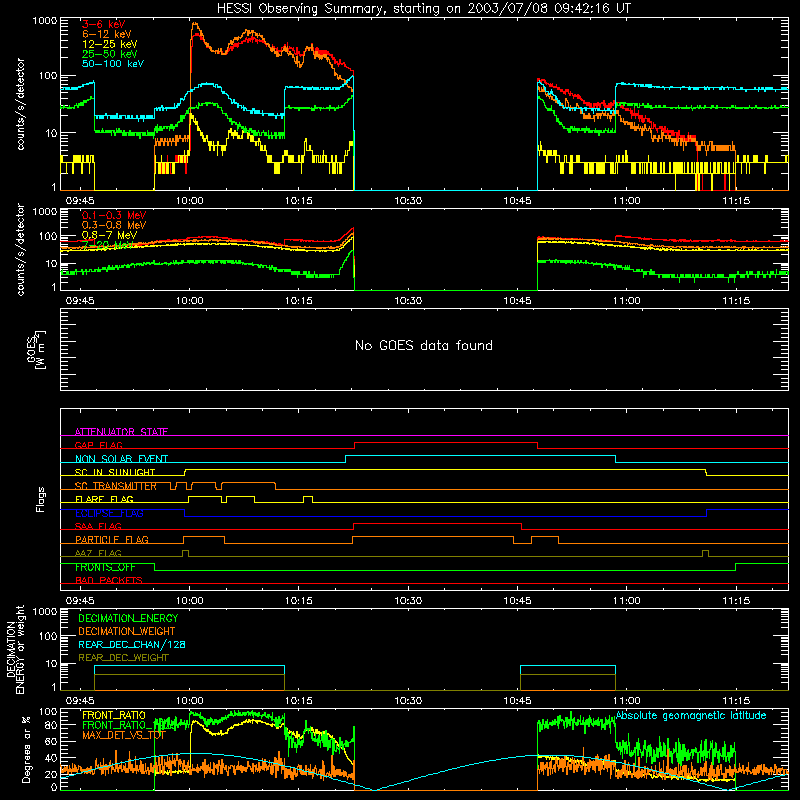This screenshot has width=800, height=800.
Task: Click the FLARE_FLAG label
Action: pyautogui.click(x=104, y=499)
